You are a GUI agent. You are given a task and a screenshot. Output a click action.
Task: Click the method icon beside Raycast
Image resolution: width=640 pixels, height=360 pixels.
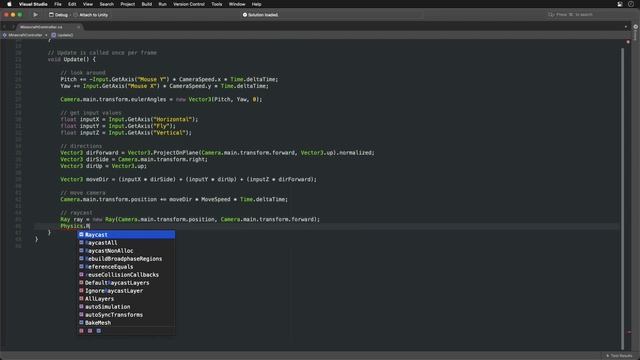[x=81, y=234]
